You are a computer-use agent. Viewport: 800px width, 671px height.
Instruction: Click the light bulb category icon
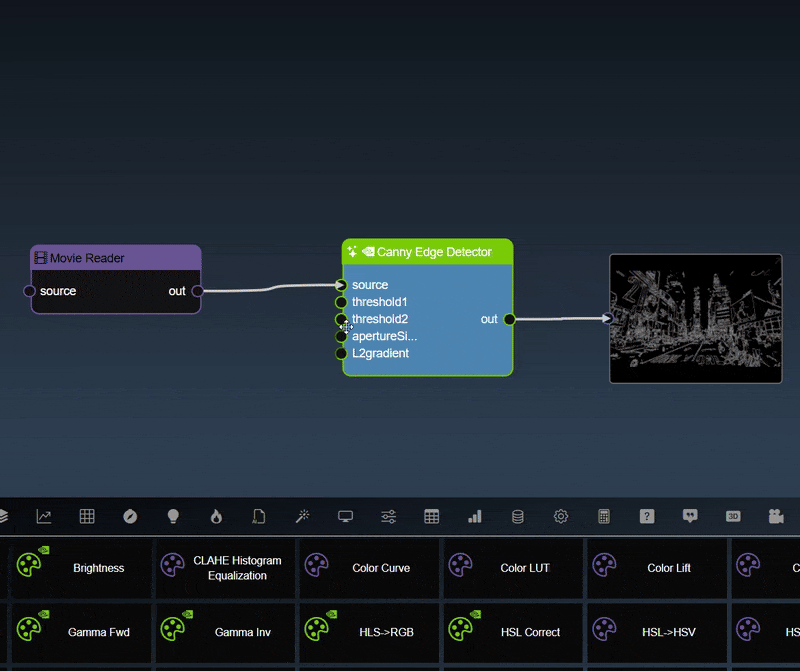173,516
